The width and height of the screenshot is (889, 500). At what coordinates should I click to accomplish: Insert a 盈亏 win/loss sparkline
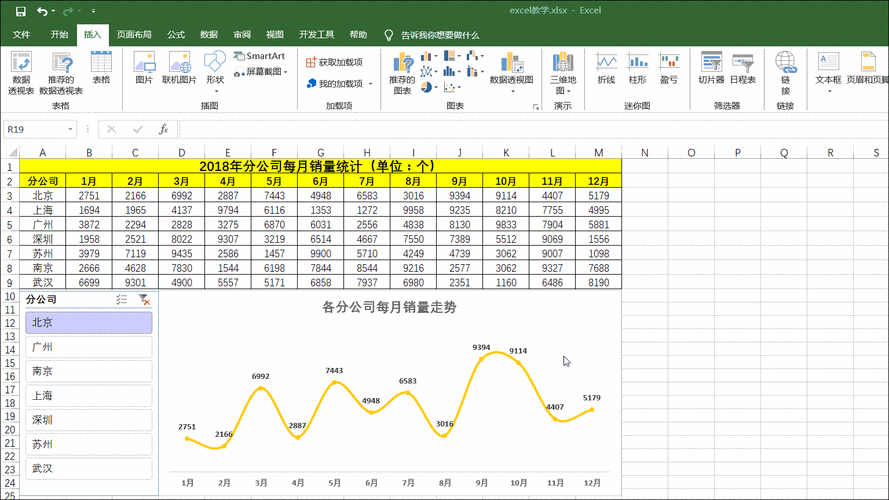[x=669, y=68]
